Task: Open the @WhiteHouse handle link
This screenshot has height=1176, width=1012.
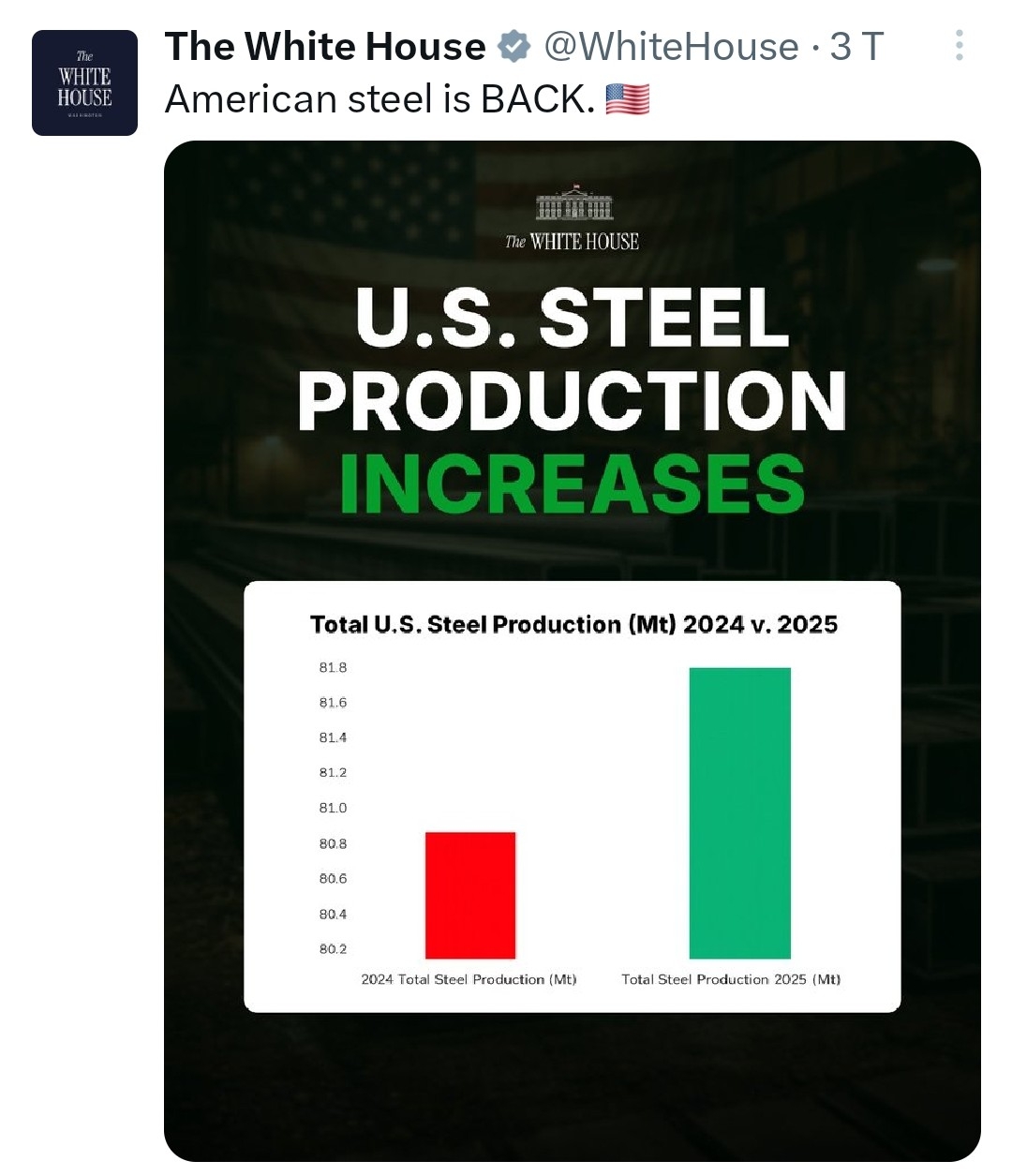Action: tap(671, 46)
